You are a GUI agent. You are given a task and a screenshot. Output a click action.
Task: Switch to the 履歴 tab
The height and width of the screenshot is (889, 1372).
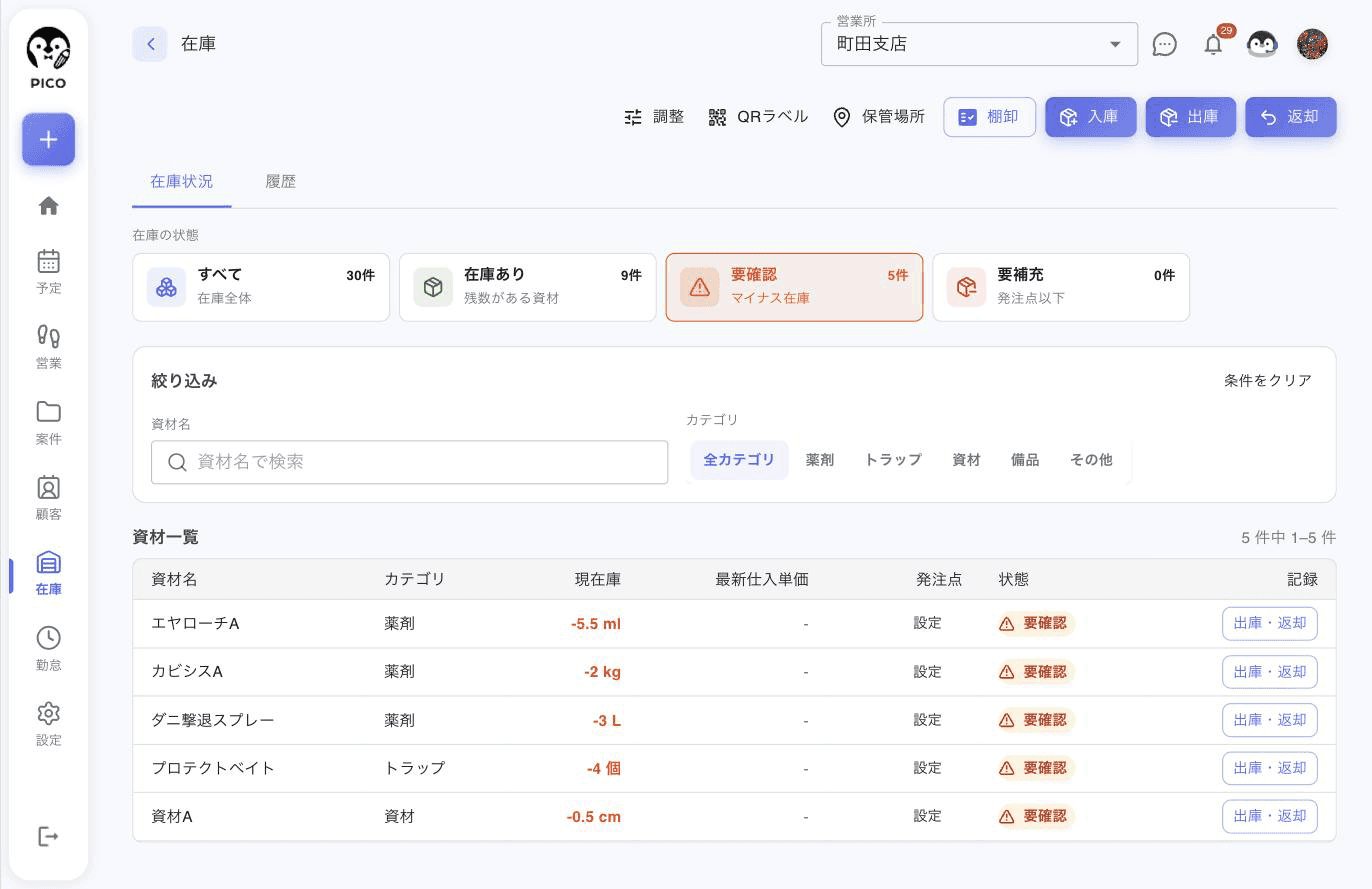click(x=280, y=182)
